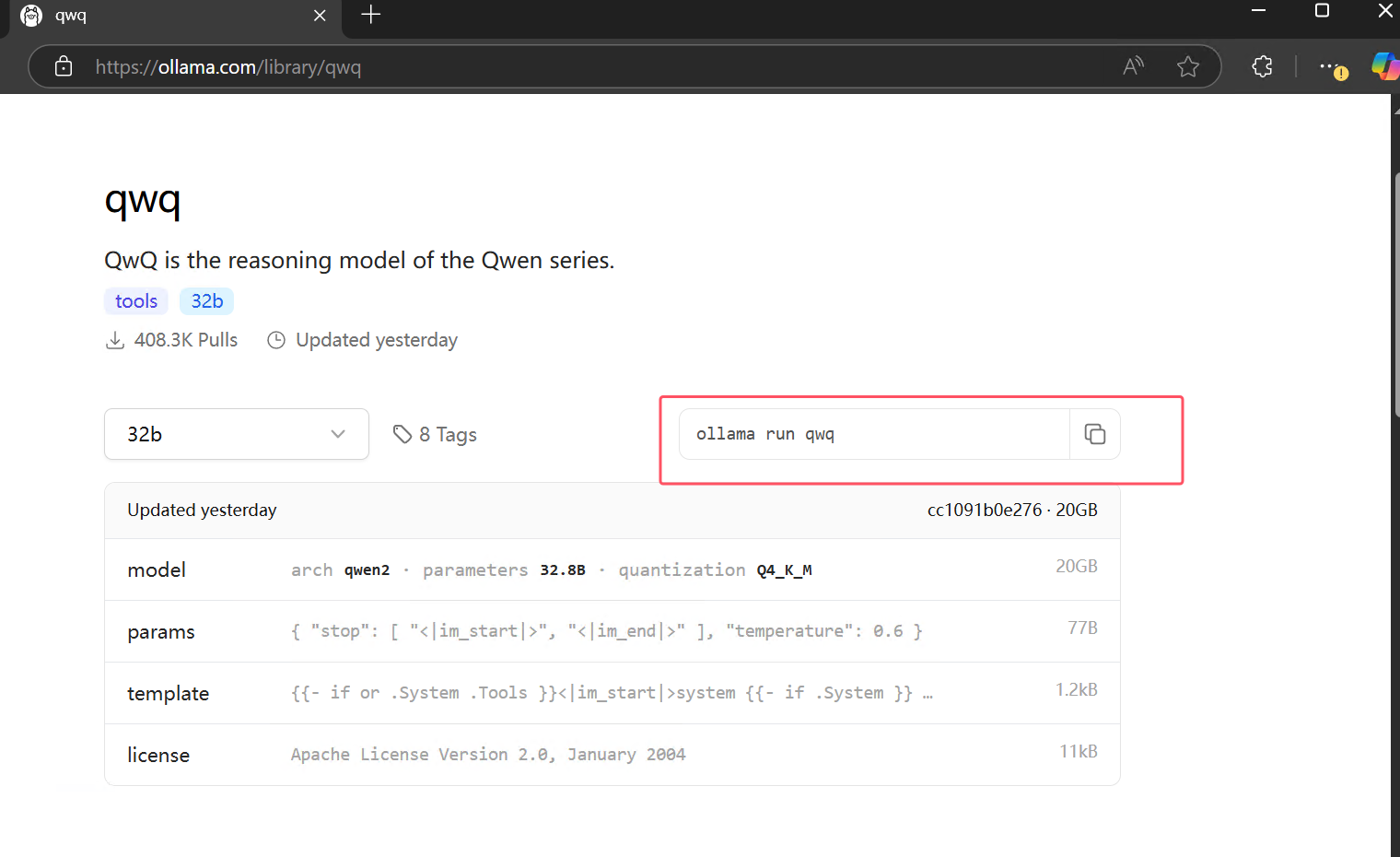Click the qwq page heading
Viewport: 1400px width, 857px height.
click(x=143, y=200)
